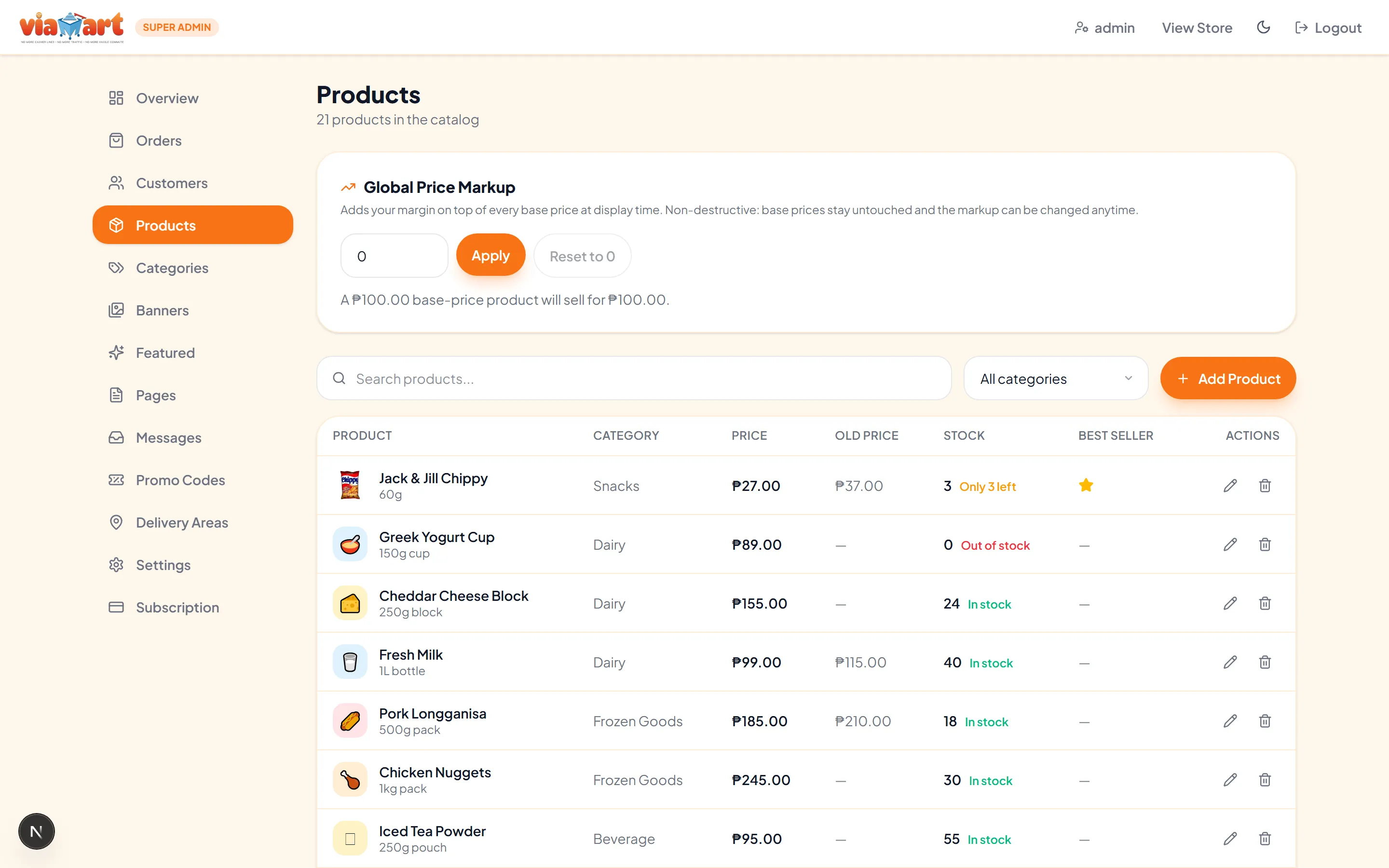This screenshot has height=868, width=1389.
Task: Click the Overview grid icon
Action: (x=116, y=98)
